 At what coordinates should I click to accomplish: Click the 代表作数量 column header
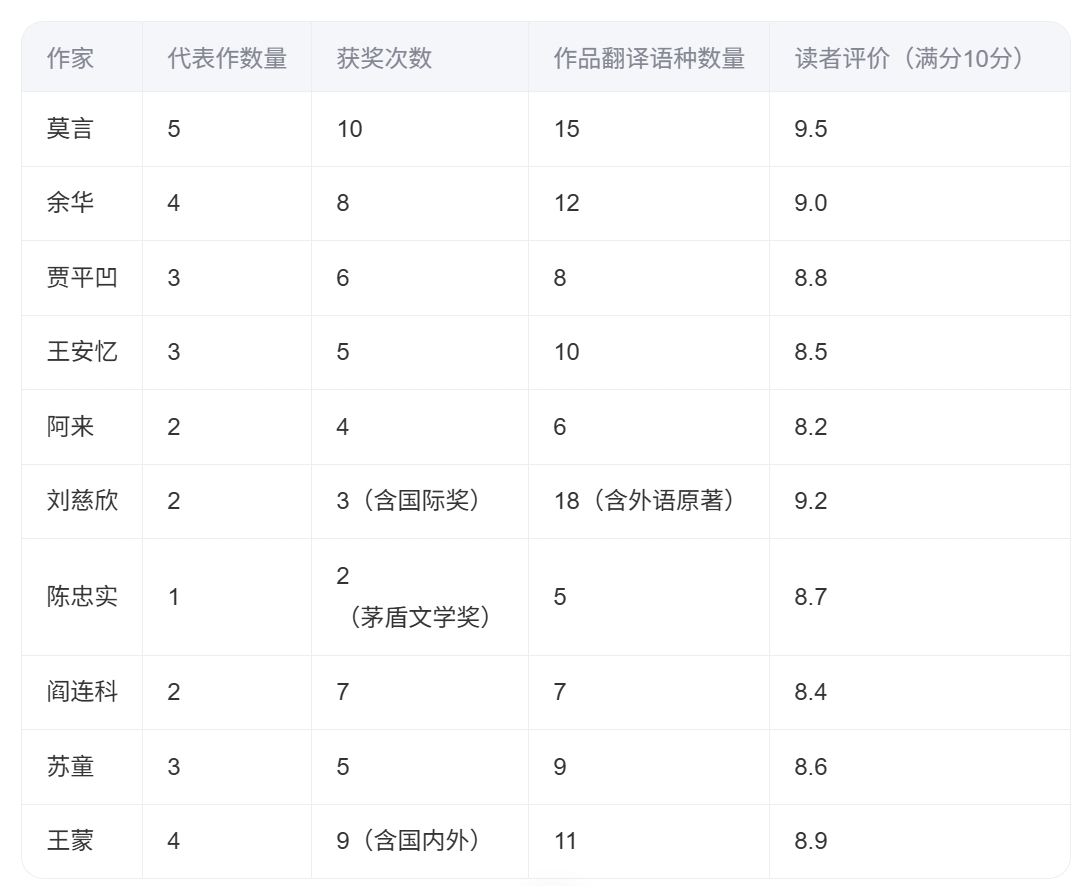[x=227, y=58]
